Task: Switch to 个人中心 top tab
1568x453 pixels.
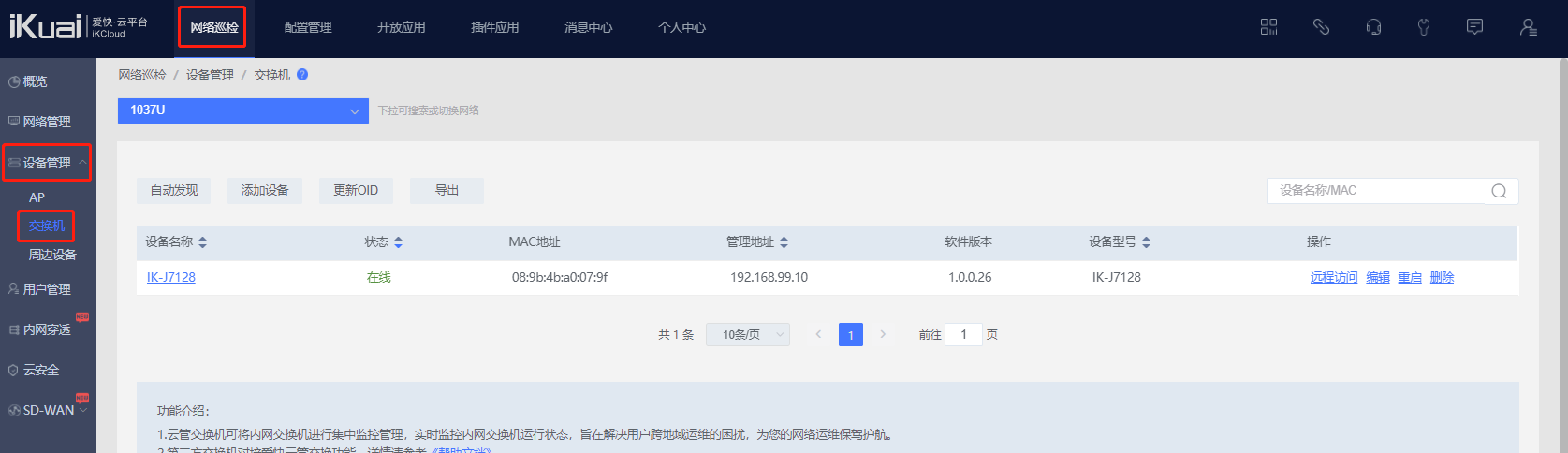Action: (x=682, y=27)
